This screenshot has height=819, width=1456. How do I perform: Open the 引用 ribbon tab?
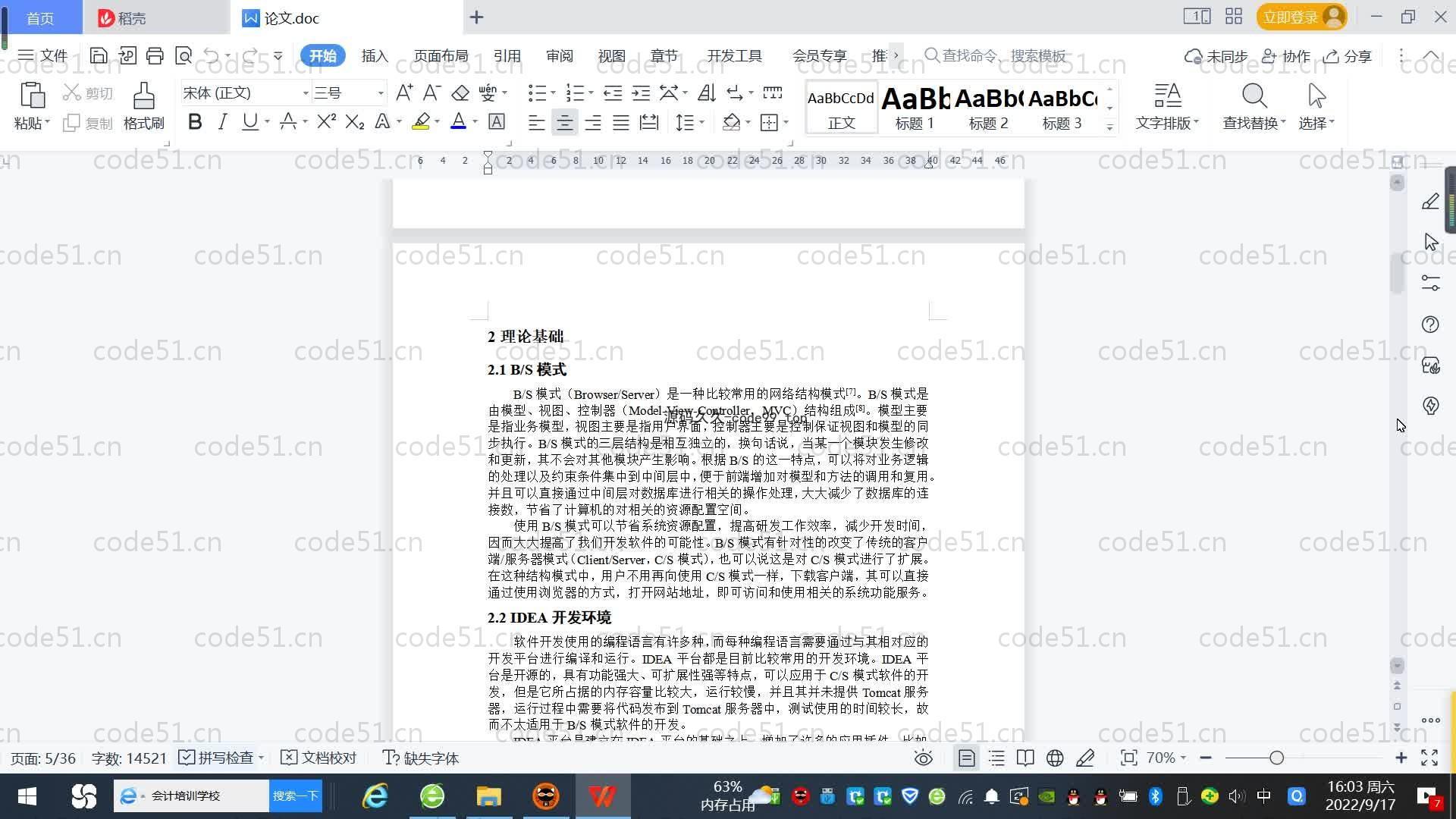pos(507,55)
